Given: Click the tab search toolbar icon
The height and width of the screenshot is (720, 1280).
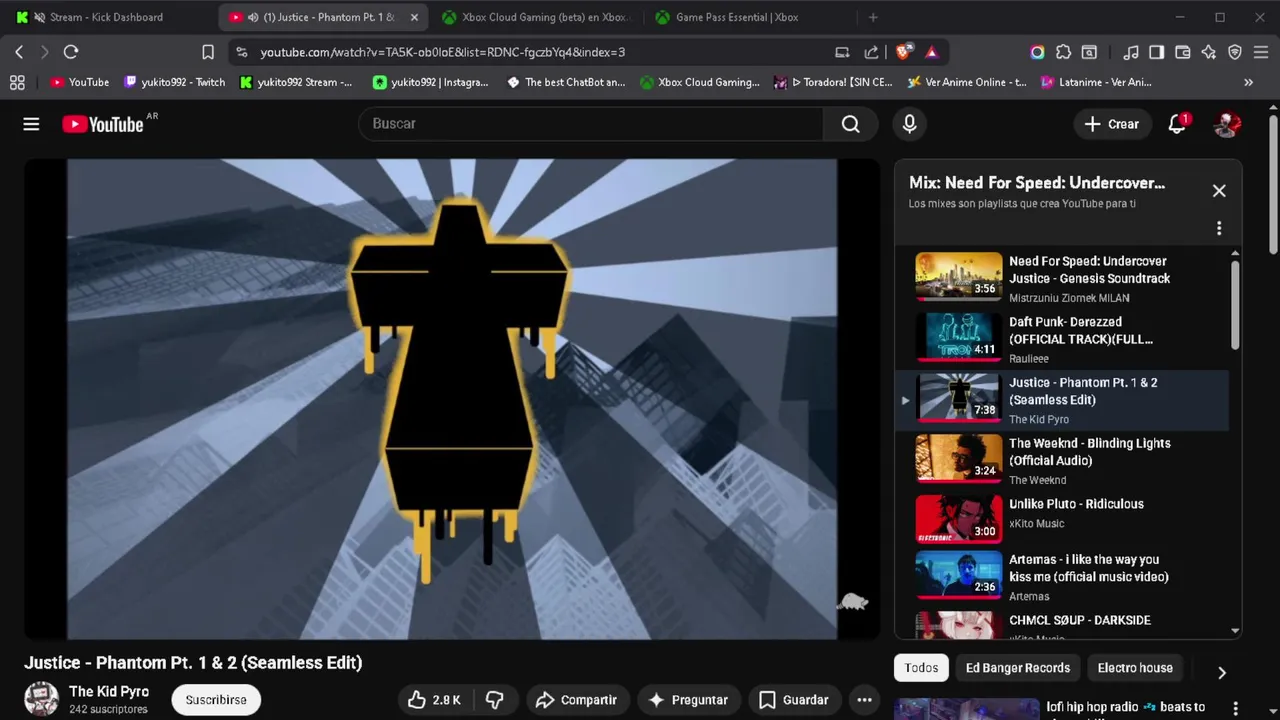Looking at the screenshot, I should click(1089, 52).
